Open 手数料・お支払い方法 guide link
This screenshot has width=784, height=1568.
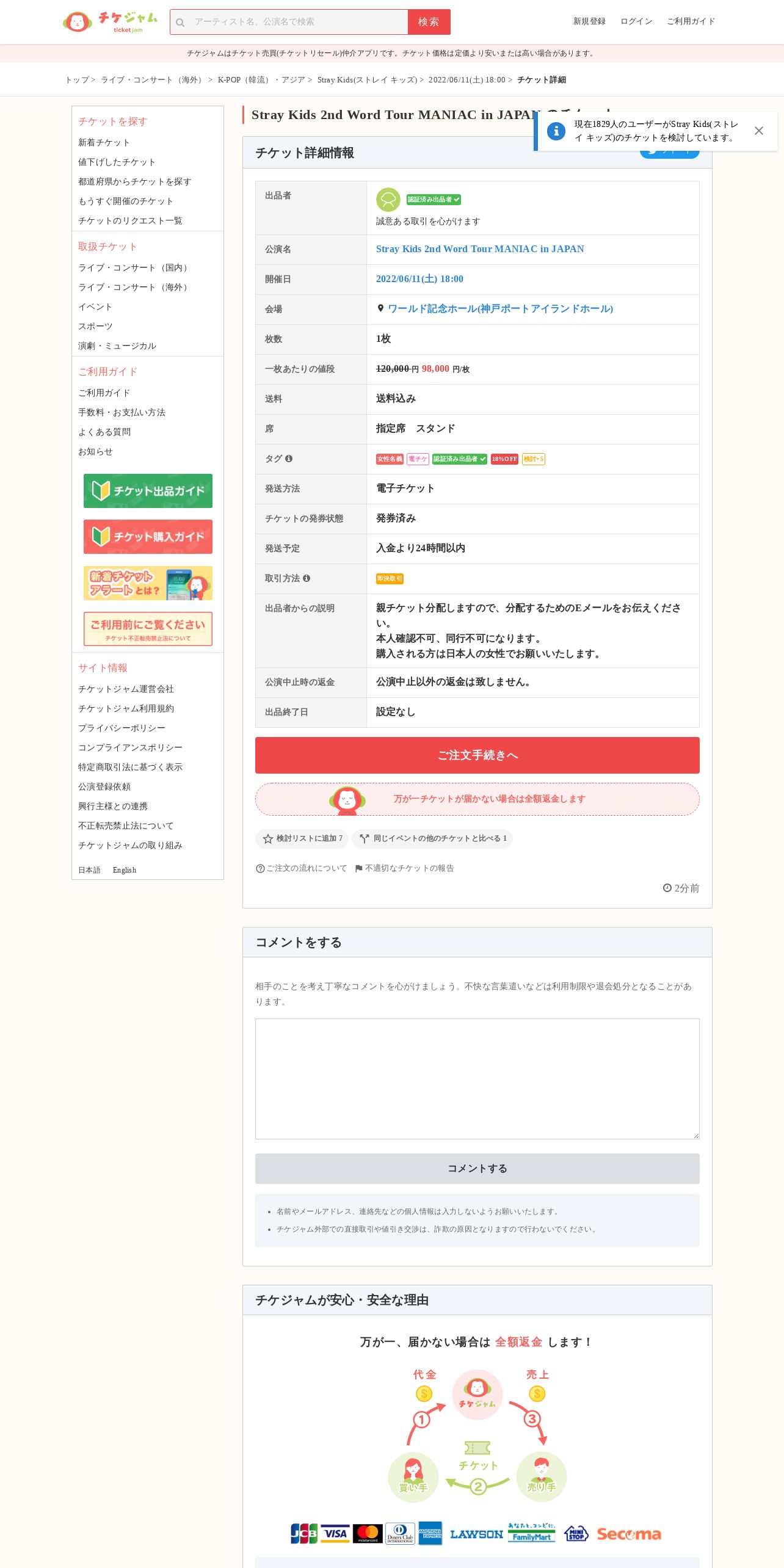[x=122, y=412]
